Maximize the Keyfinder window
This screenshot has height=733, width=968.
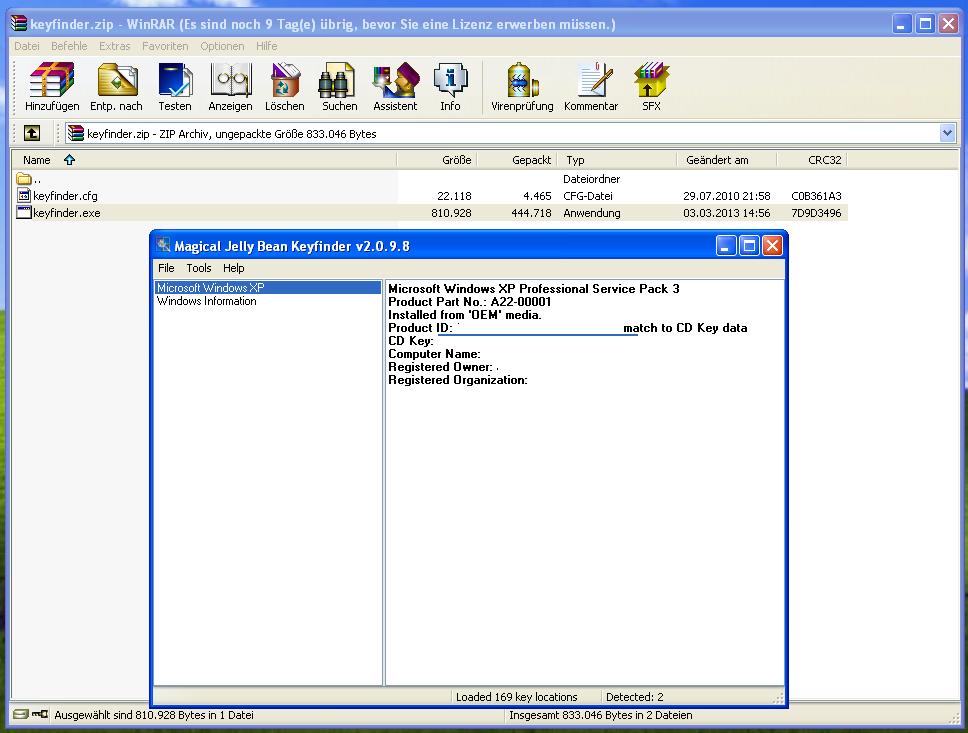point(749,246)
